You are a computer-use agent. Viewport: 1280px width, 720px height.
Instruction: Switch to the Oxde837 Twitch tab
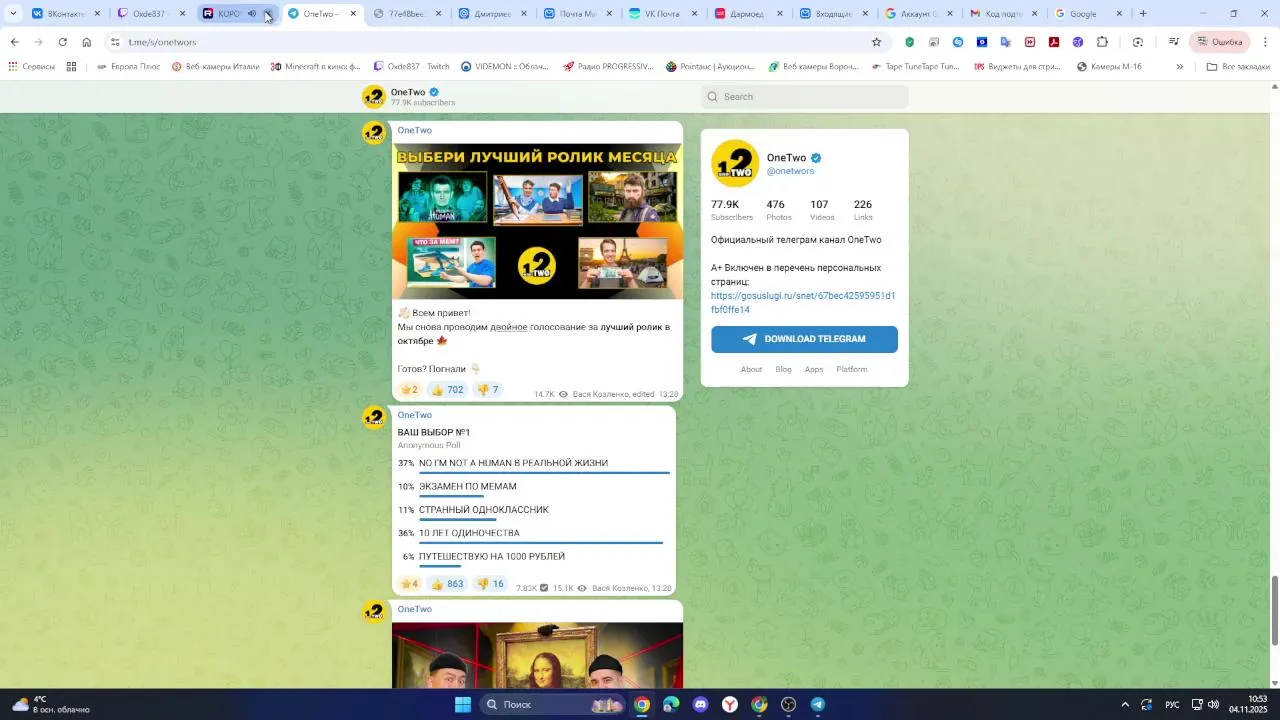[x=152, y=14]
